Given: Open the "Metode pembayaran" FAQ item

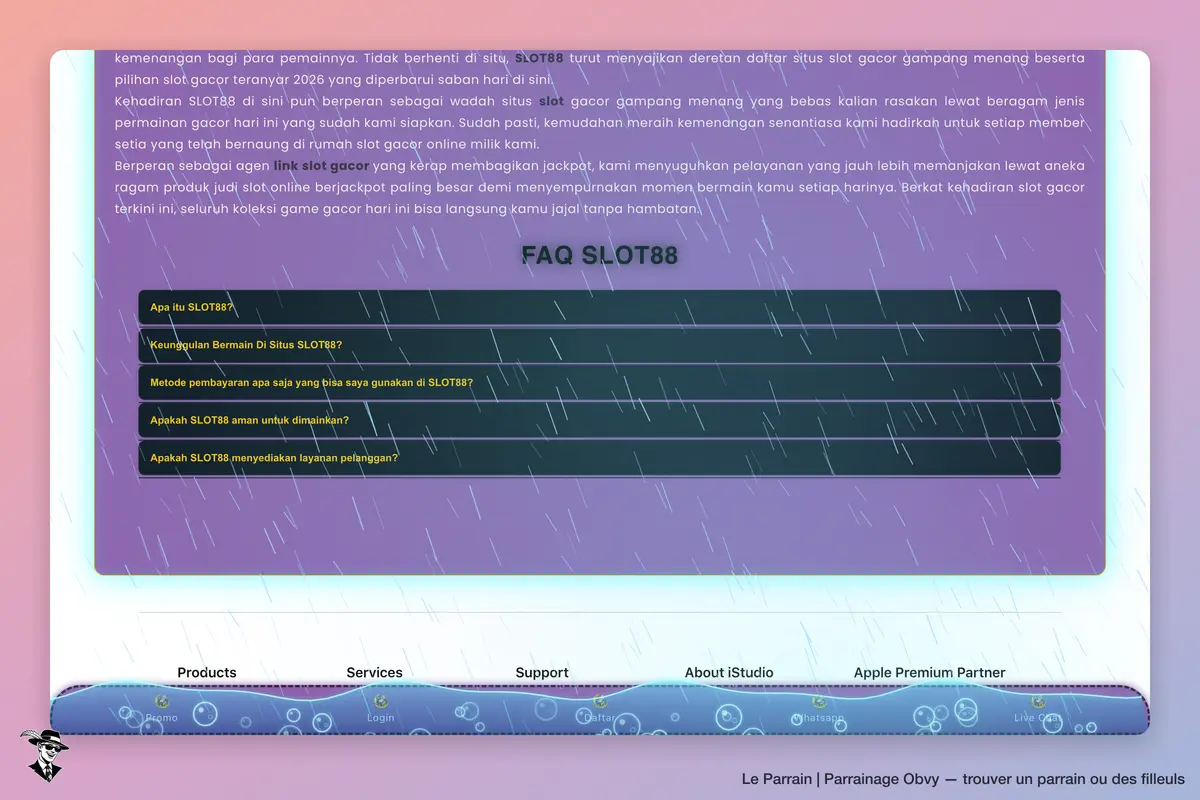Looking at the screenshot, I should (x=599, y=382).
